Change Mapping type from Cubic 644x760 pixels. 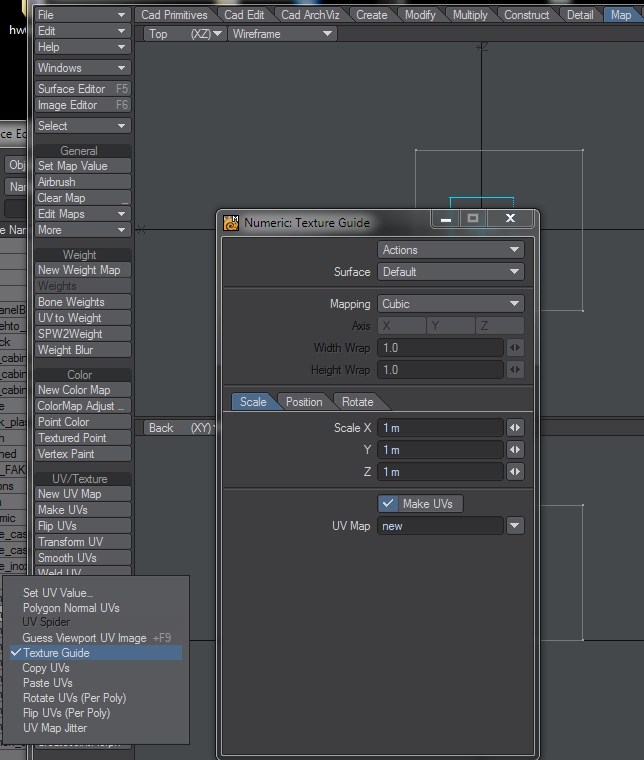[x=451, y=304]
